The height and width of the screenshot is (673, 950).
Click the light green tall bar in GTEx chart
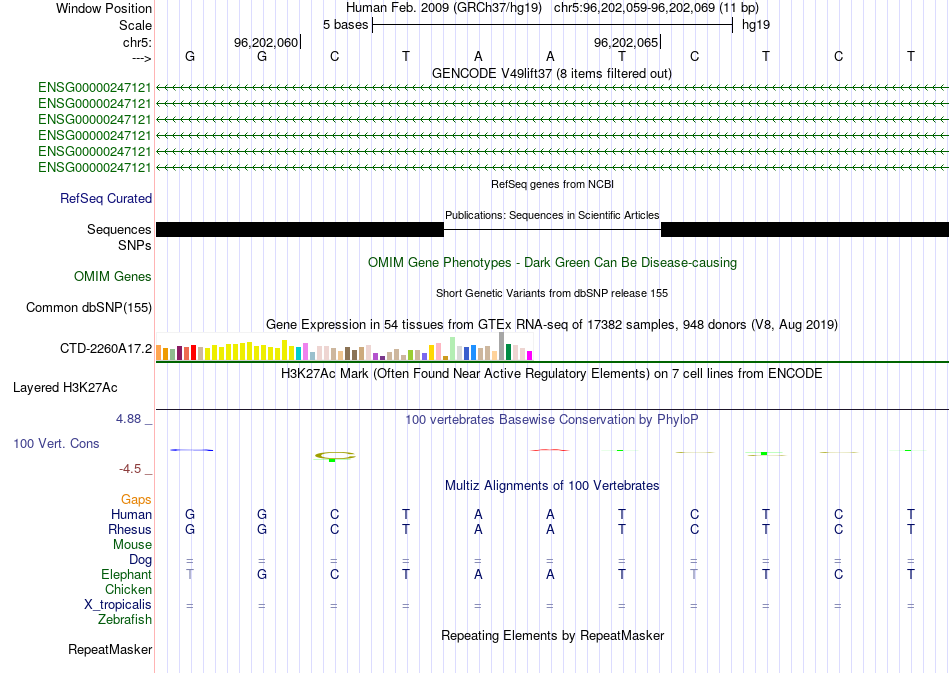point(453,349)
